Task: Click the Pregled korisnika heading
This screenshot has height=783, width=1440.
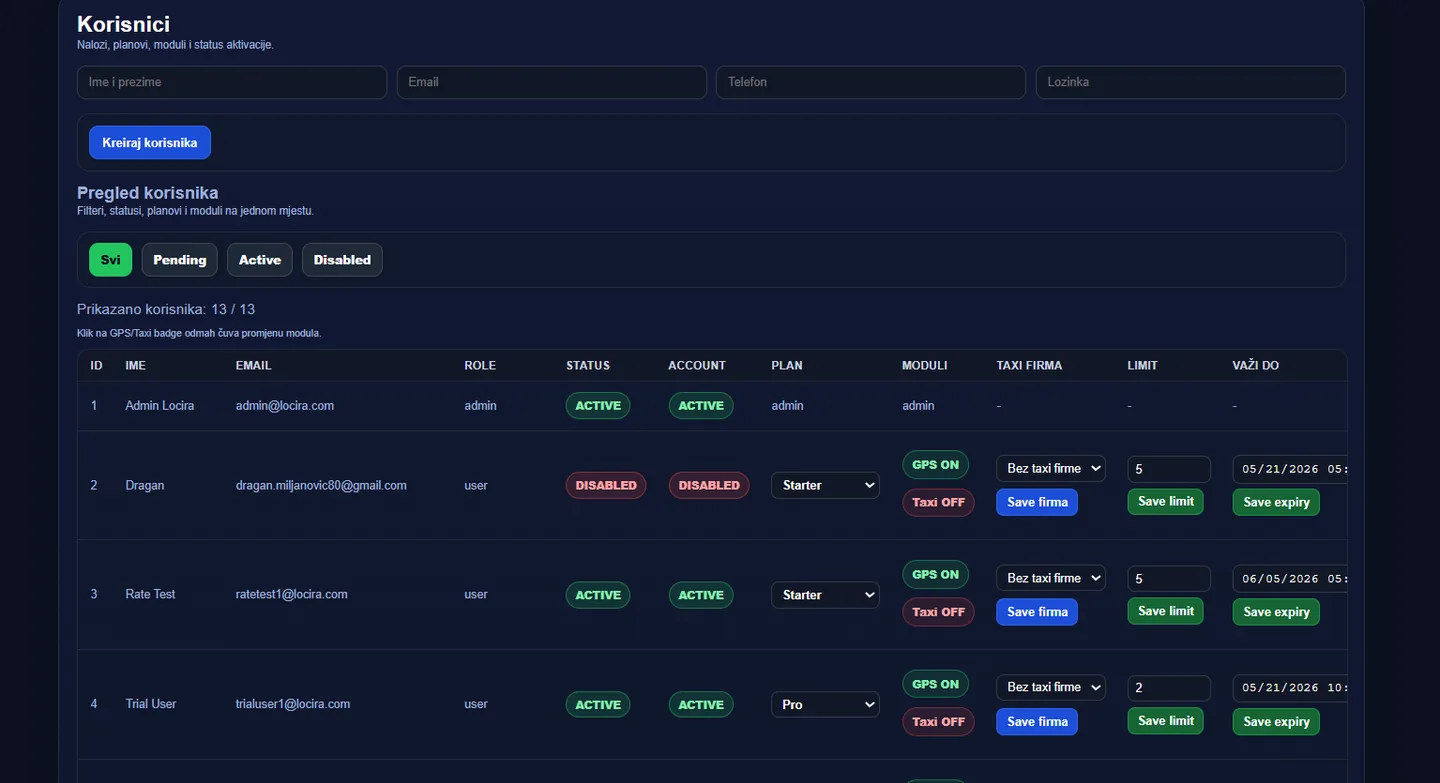Action: click(148, 193)
